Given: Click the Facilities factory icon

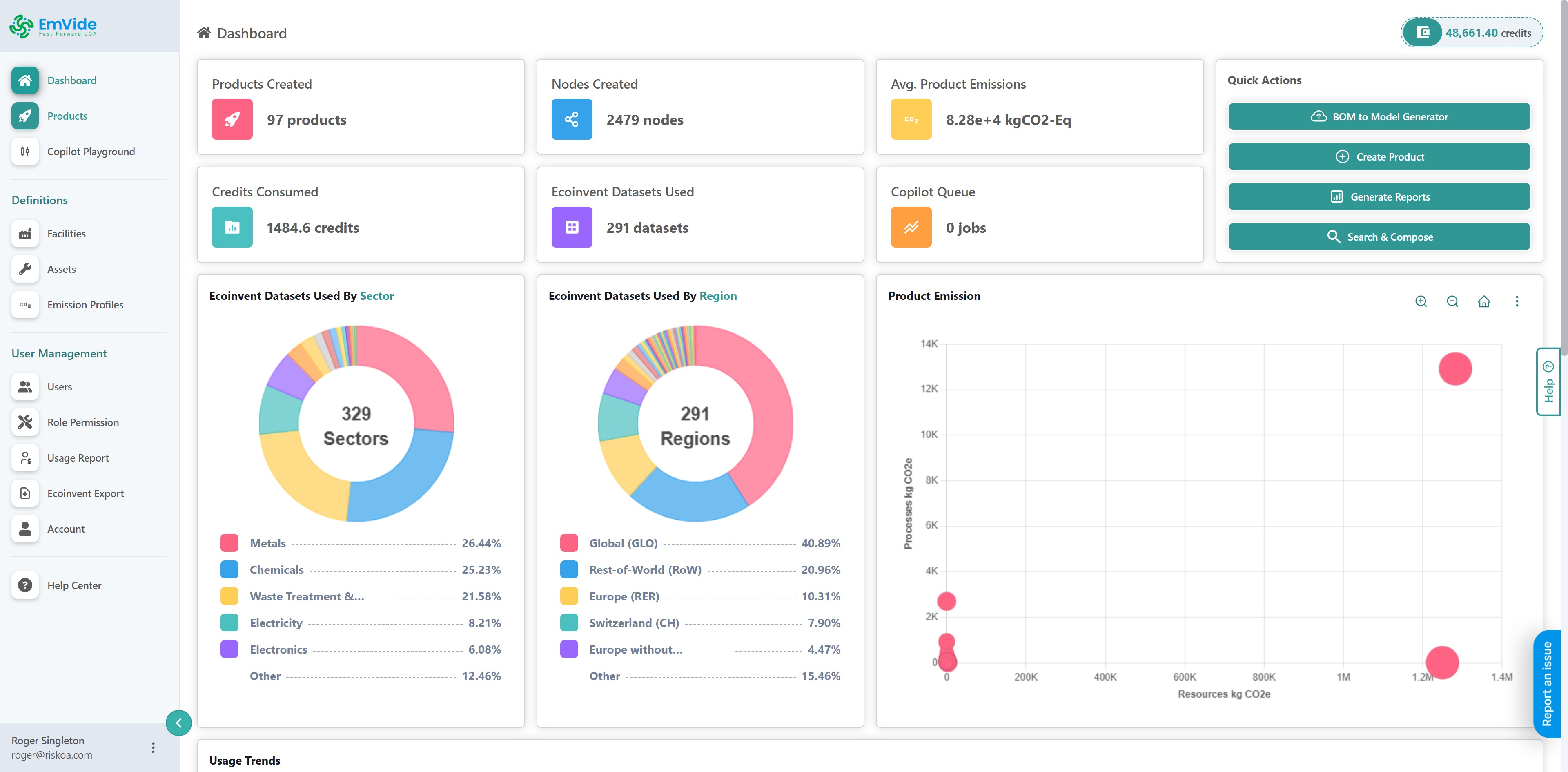Looking at the screenshot, I should 25,234.
